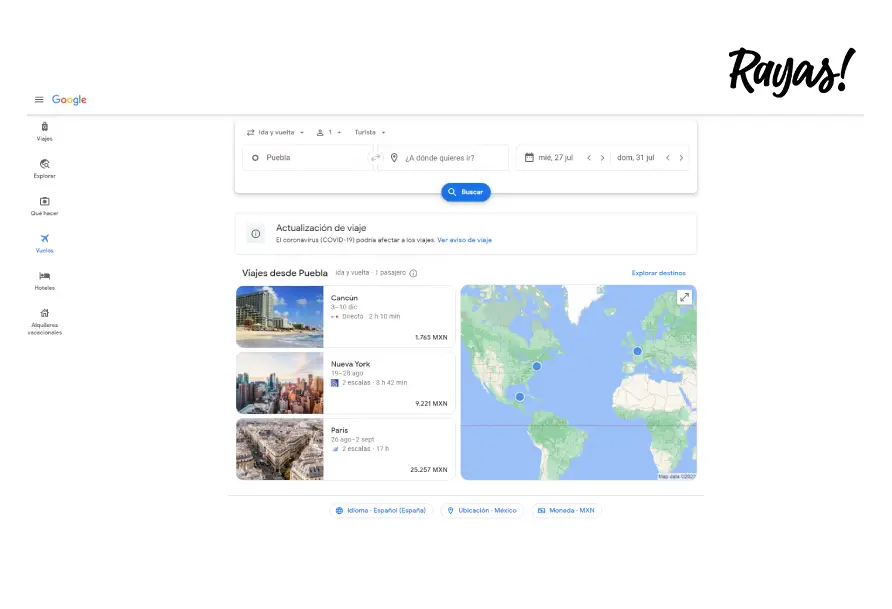Click the Nueva York airline icon beside 2 escalas
The width and height of the screenshot is (892, 609).
(334, 383)
